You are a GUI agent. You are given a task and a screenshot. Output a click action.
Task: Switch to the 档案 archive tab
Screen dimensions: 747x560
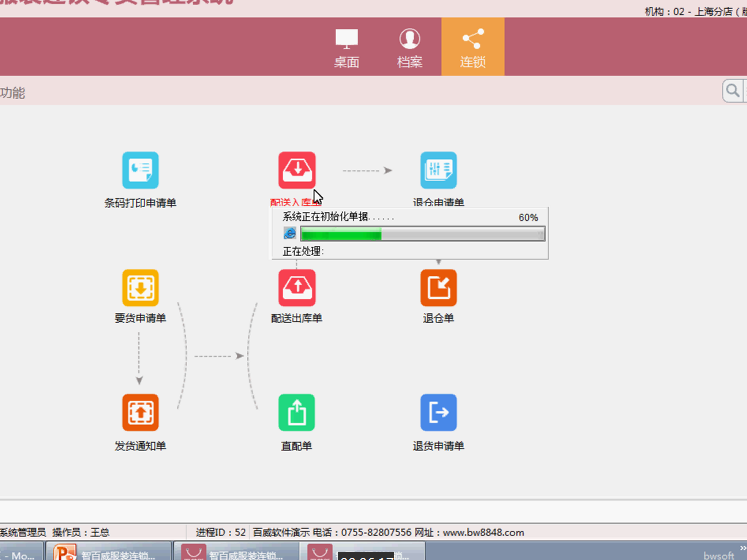[x=409, y=47]
